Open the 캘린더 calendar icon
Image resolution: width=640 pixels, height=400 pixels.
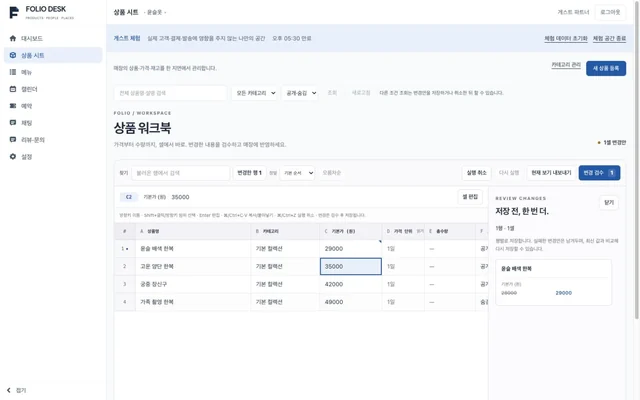pyautogui.click(x=13, y=89)
